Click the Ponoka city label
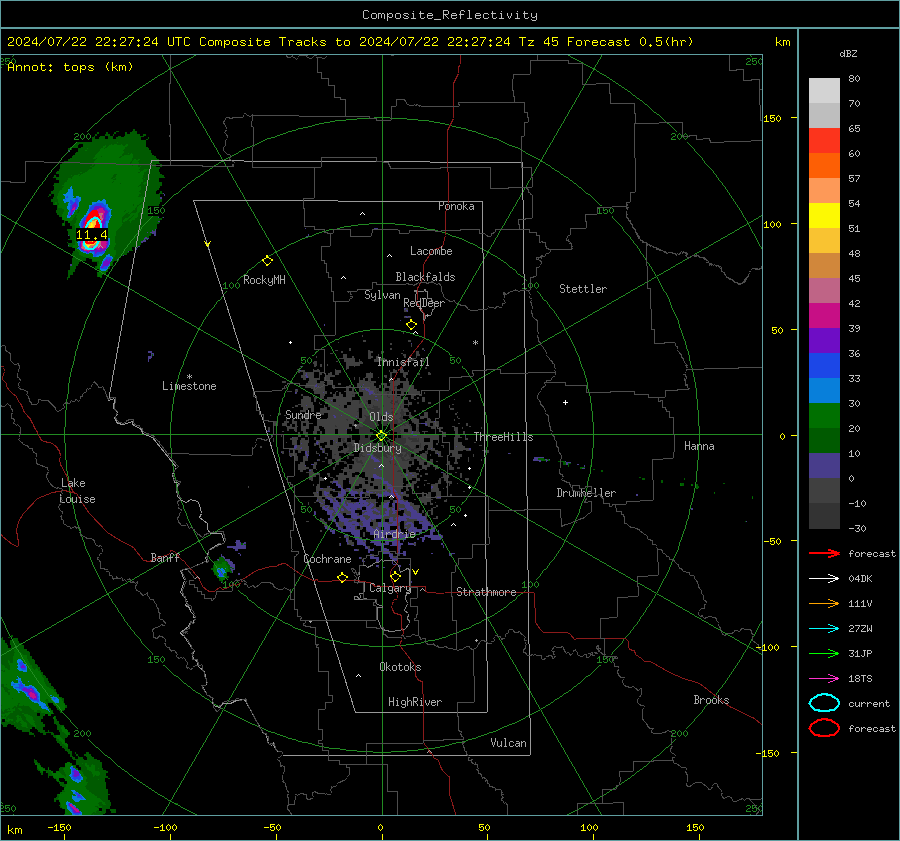 click(x=456, y=206)
